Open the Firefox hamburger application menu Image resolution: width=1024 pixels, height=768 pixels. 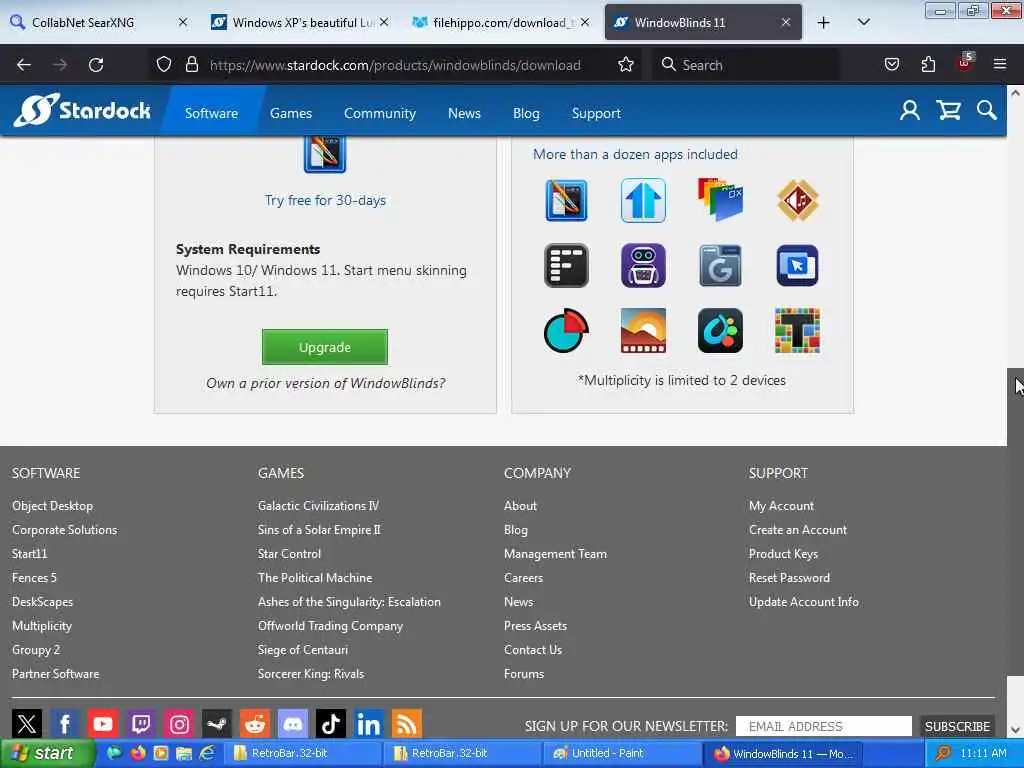[x=1000, y=64]
